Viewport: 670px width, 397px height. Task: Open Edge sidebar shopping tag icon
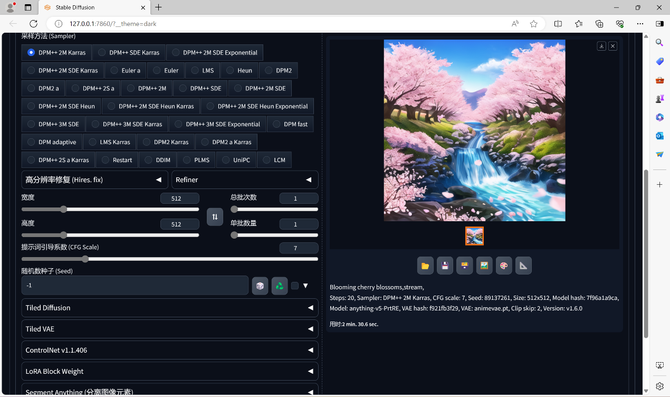coord(659,62)
